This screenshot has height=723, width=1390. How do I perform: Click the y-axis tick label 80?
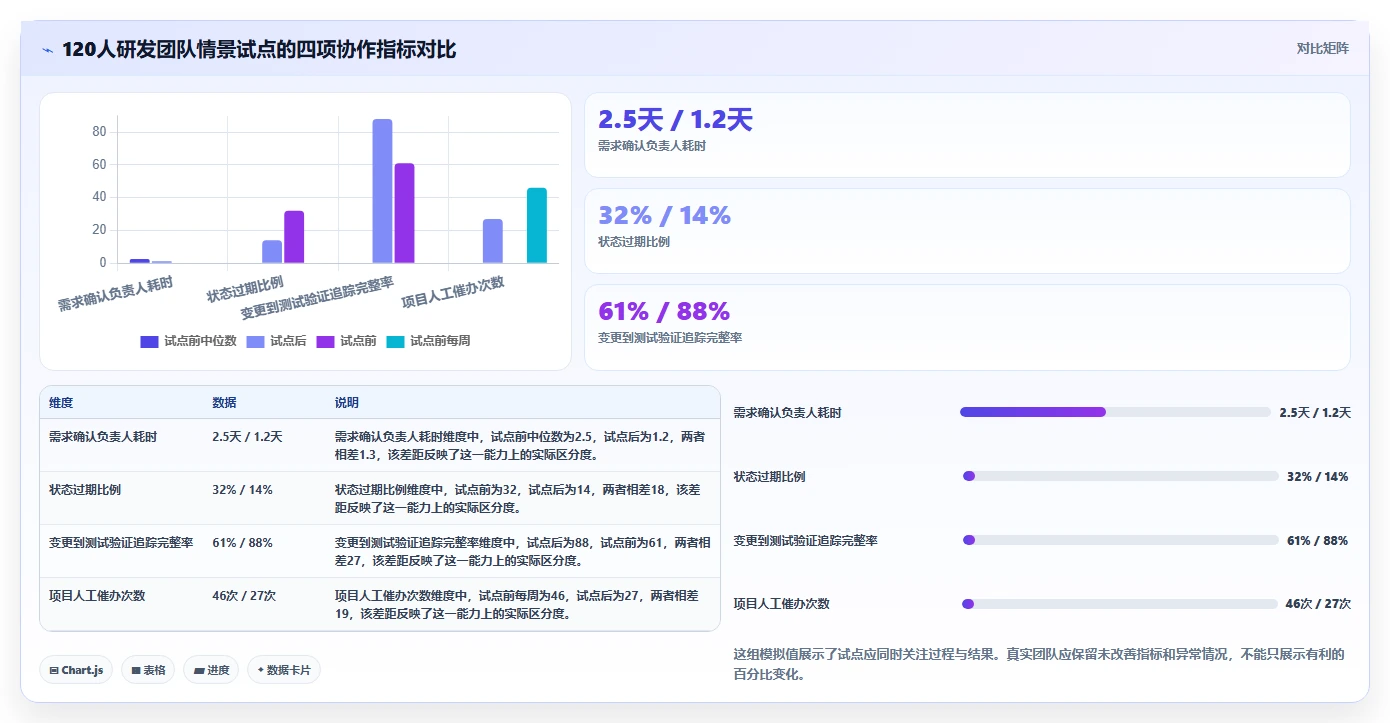click(99, 132)
